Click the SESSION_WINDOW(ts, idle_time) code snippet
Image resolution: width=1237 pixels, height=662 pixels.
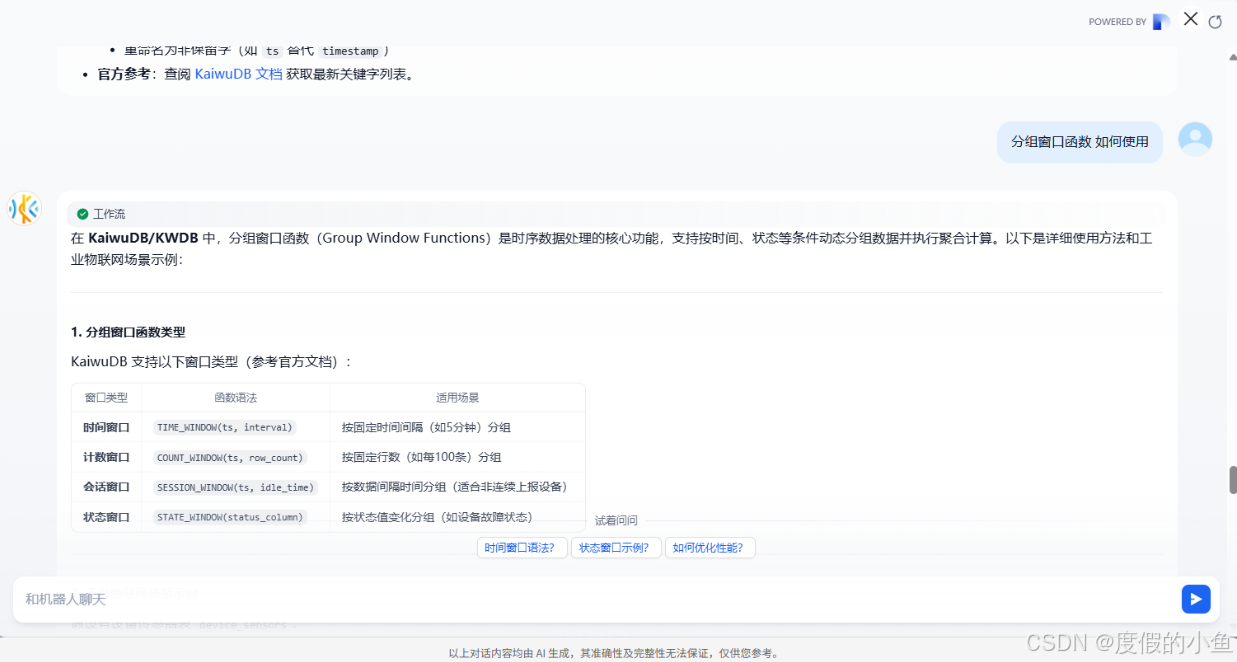(236, 487)
